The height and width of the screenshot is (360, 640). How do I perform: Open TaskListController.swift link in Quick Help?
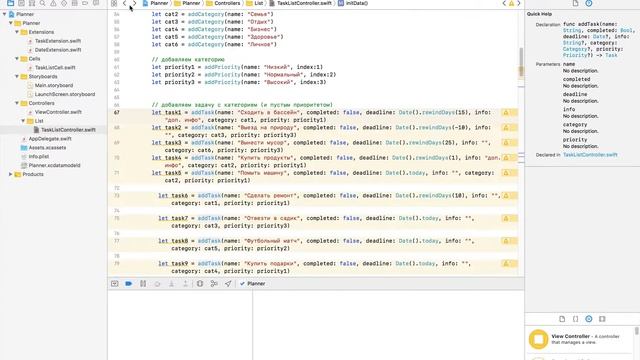[590, 155]
